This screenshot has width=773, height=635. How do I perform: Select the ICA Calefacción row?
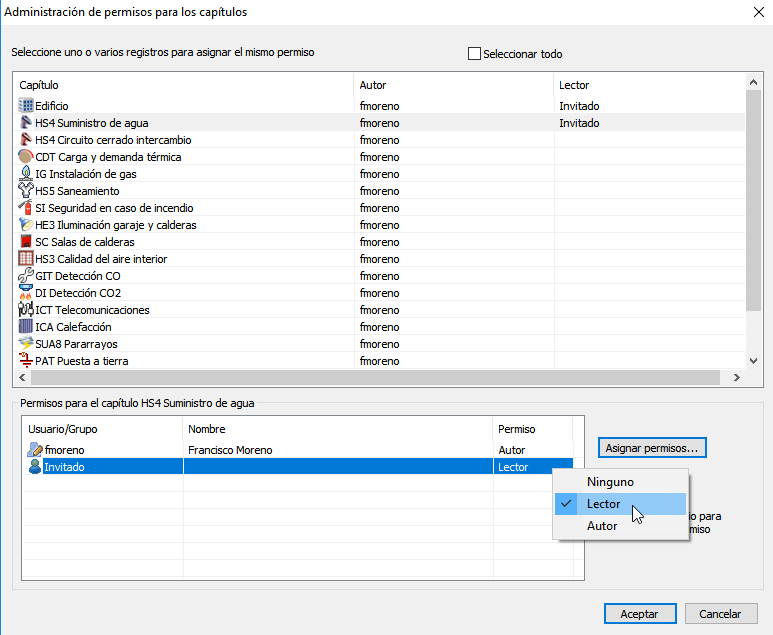click(380, 327)
